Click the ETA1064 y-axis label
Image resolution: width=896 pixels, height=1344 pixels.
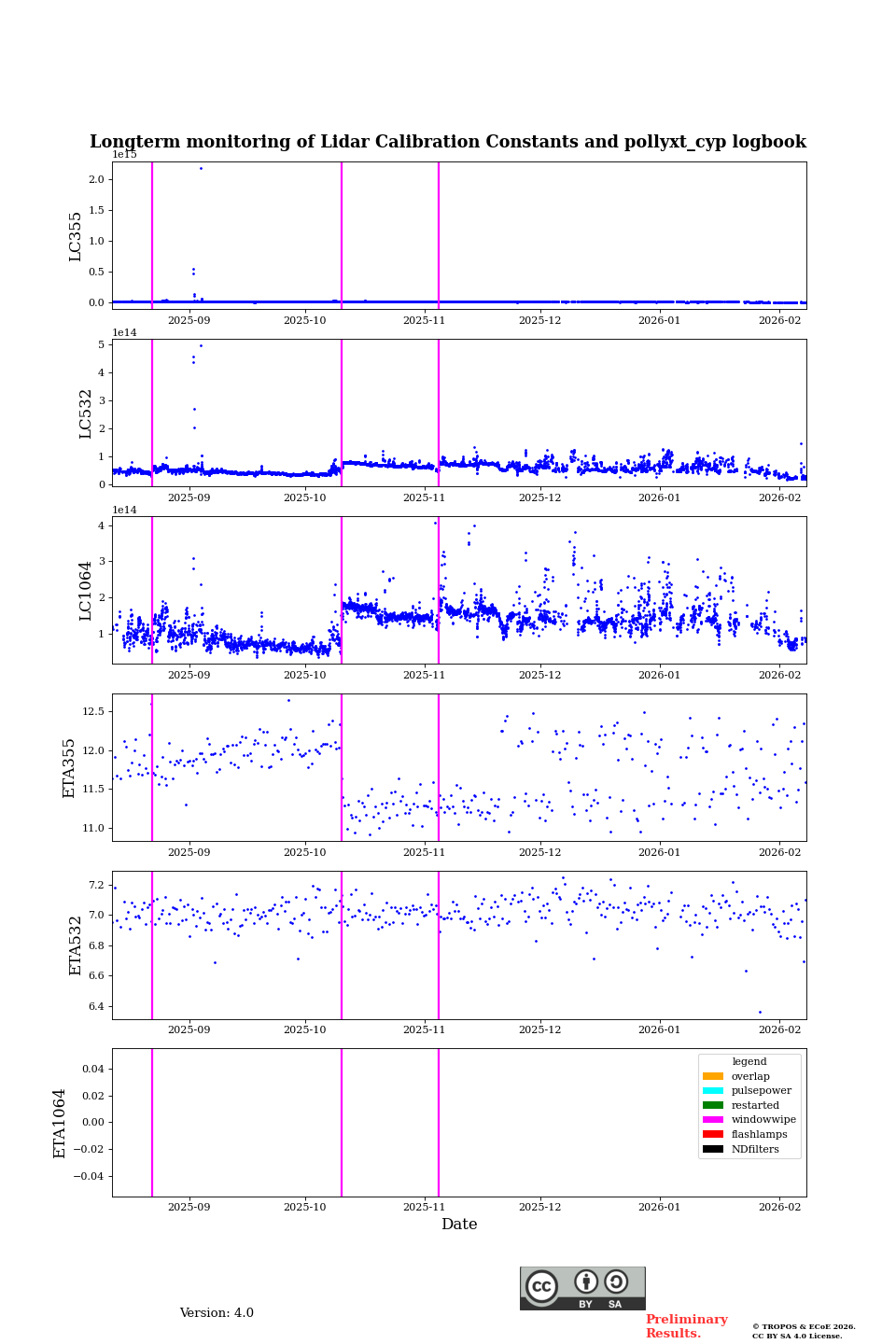(60, 1123)
